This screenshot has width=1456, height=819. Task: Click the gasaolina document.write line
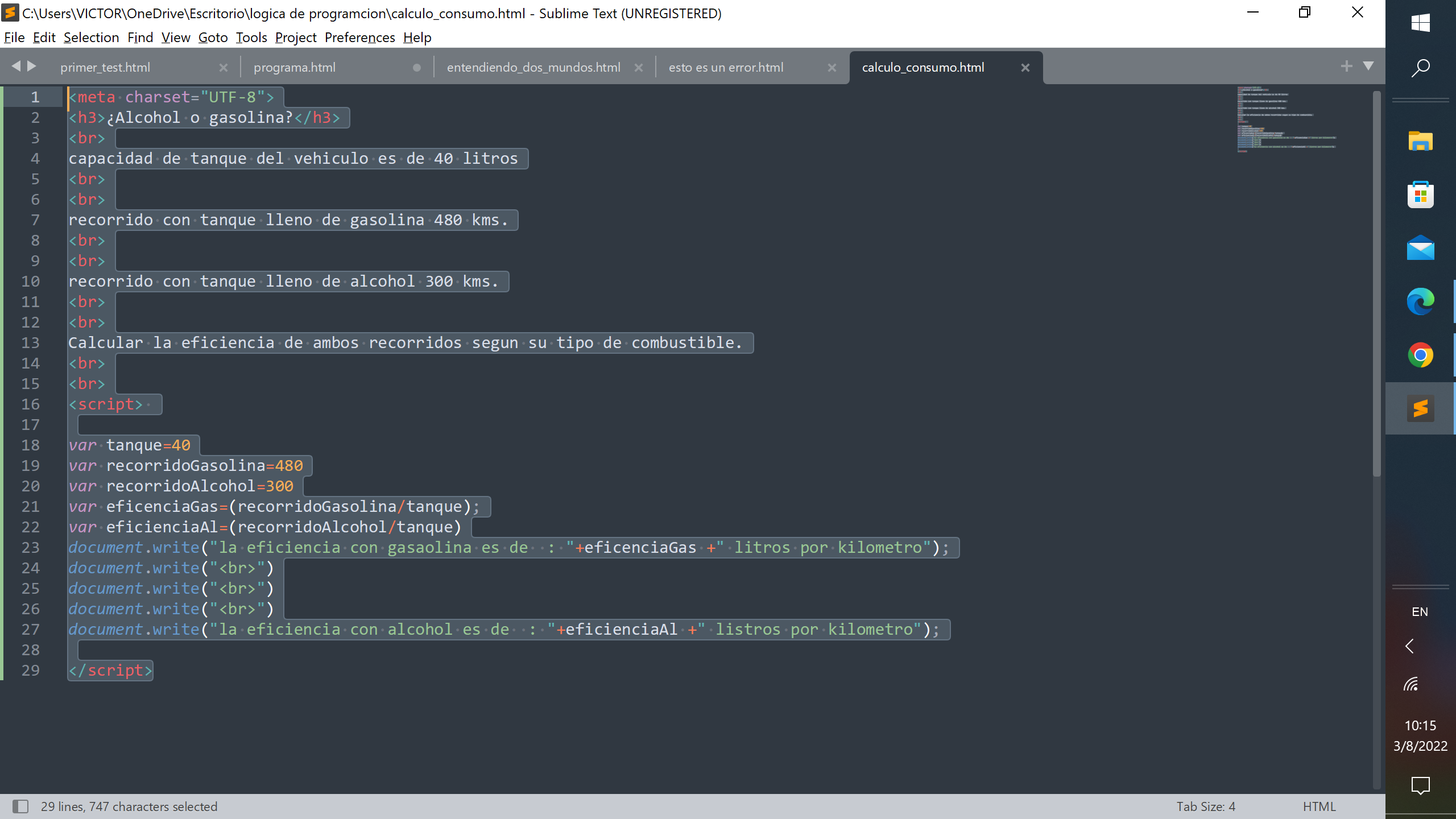click(509, 548)
